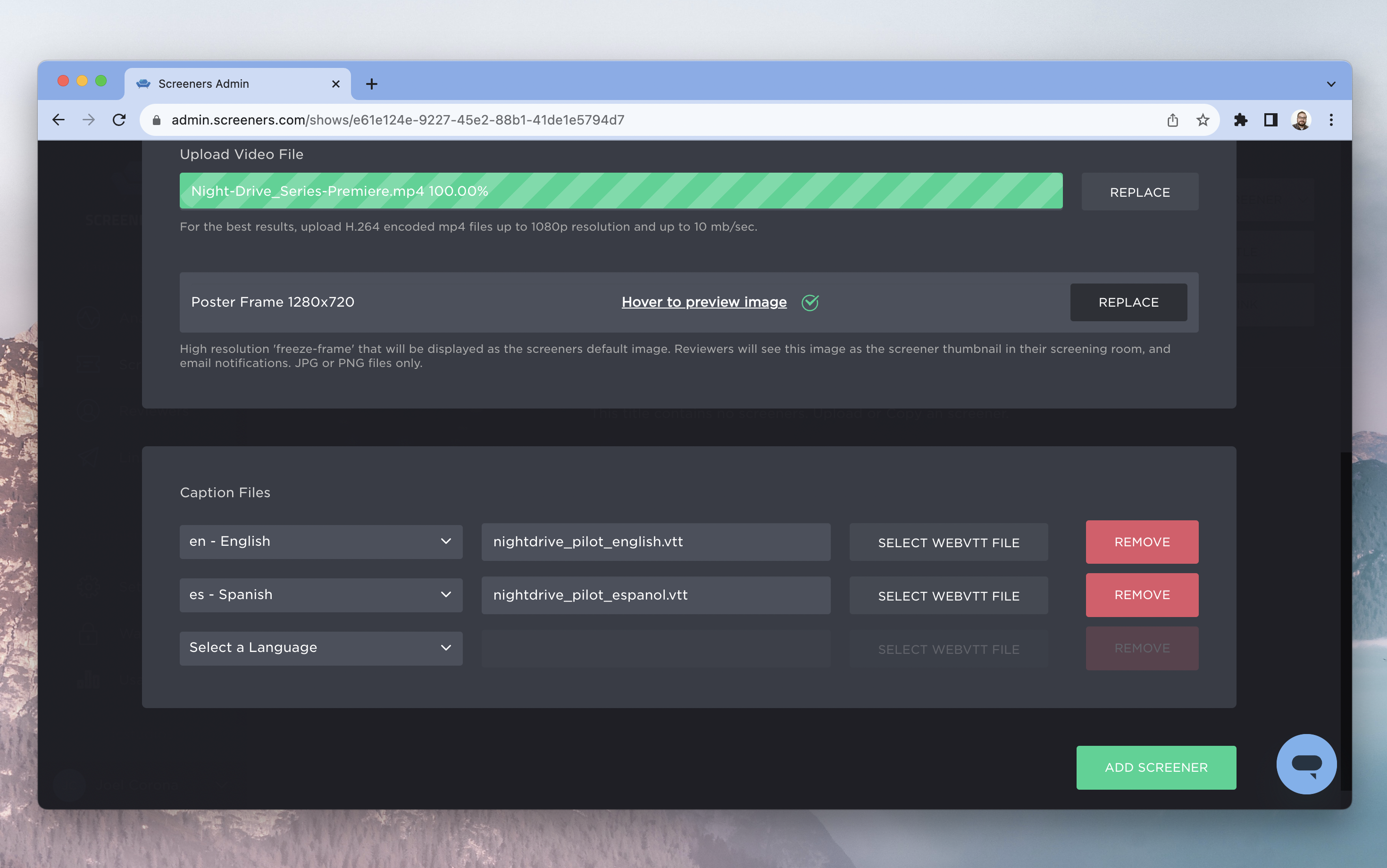Image resolution: width=1387 pixels, height=868 pixels.
Task: Open the en - English language dropdown
Action: pos(321,542)
